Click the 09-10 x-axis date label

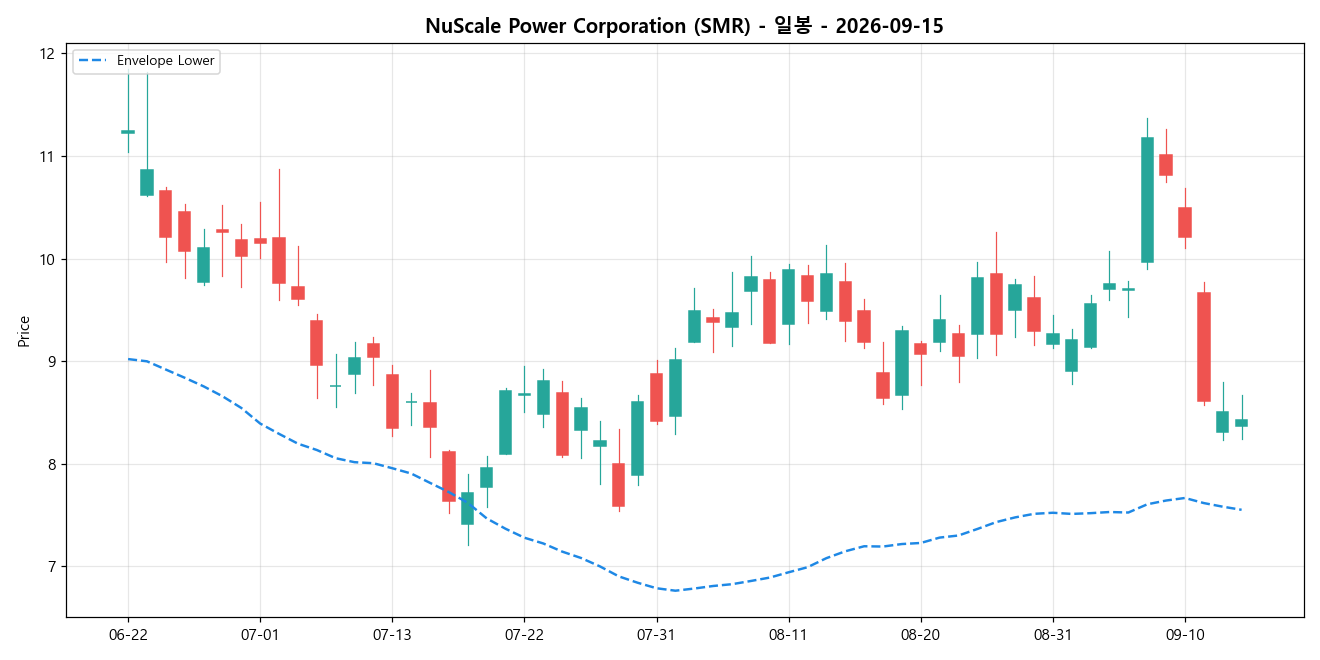(1184, 635)
